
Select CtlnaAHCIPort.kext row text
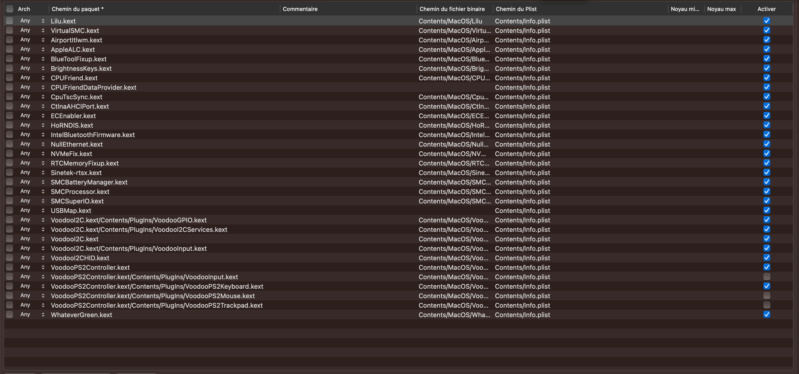tap(79, 106)
